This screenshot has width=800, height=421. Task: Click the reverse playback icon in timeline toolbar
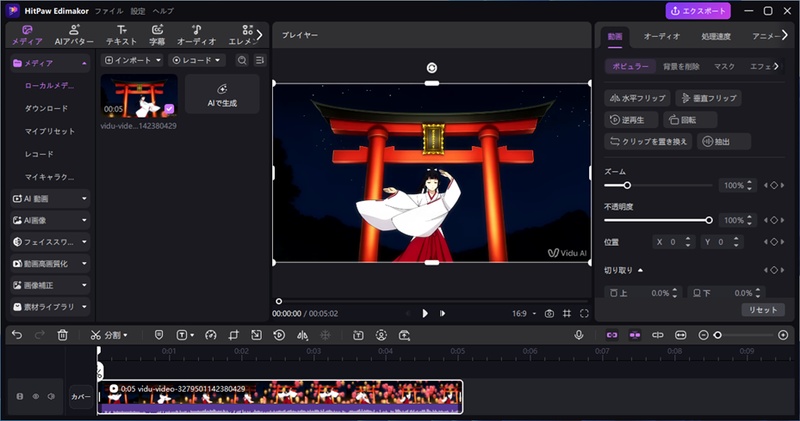279,335
